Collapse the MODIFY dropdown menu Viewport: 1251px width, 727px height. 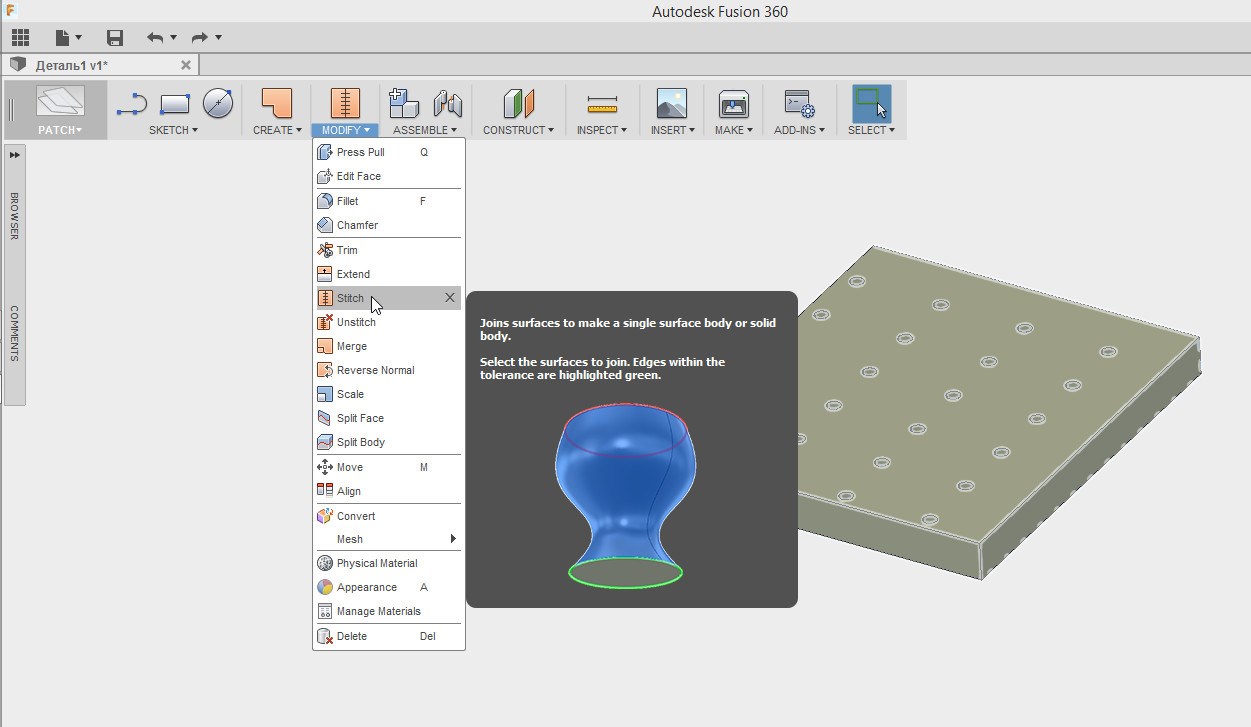(x=345, y=130)
